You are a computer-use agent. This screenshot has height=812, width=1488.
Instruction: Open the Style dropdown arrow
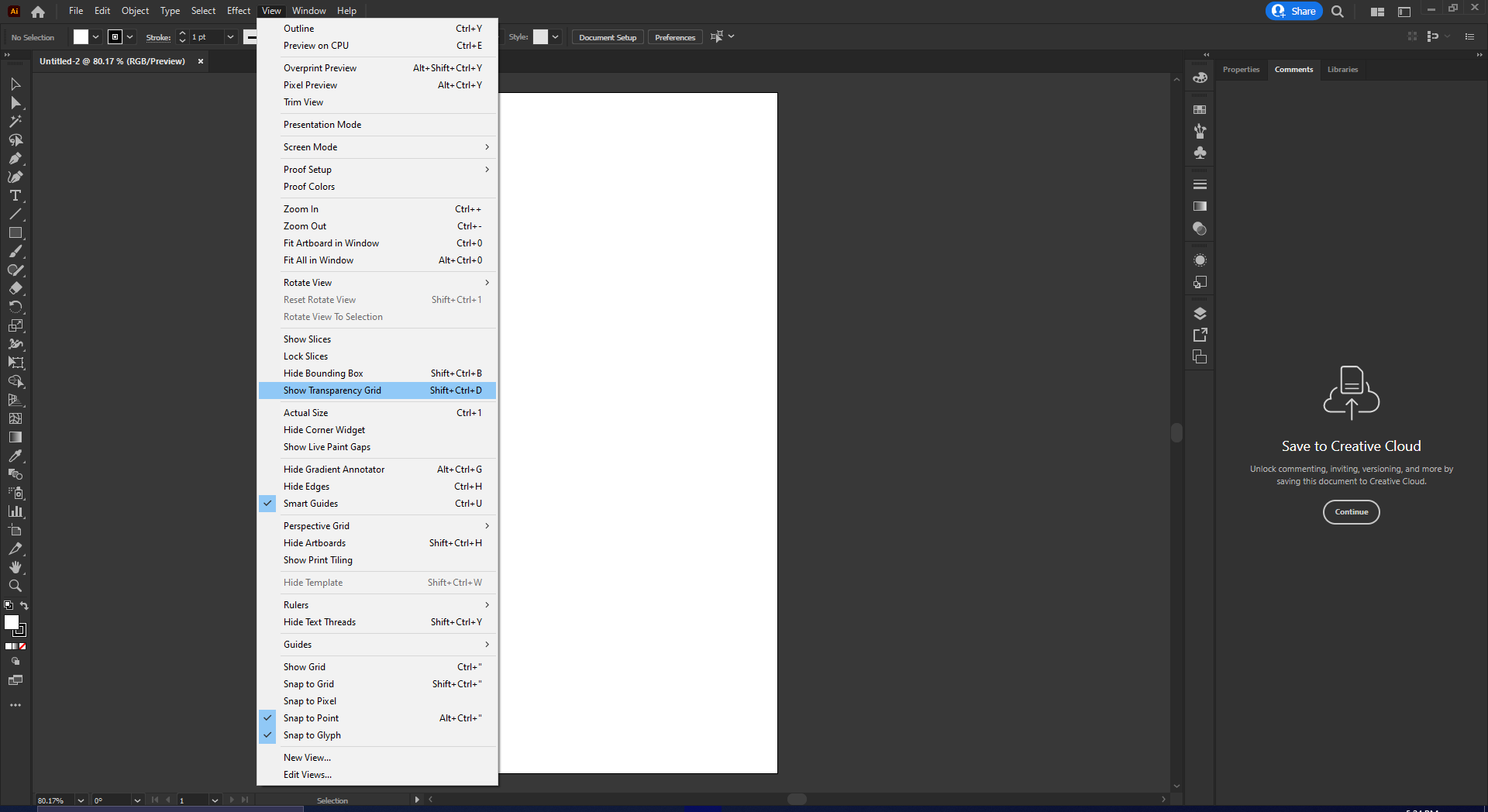[x=555, y=37]
